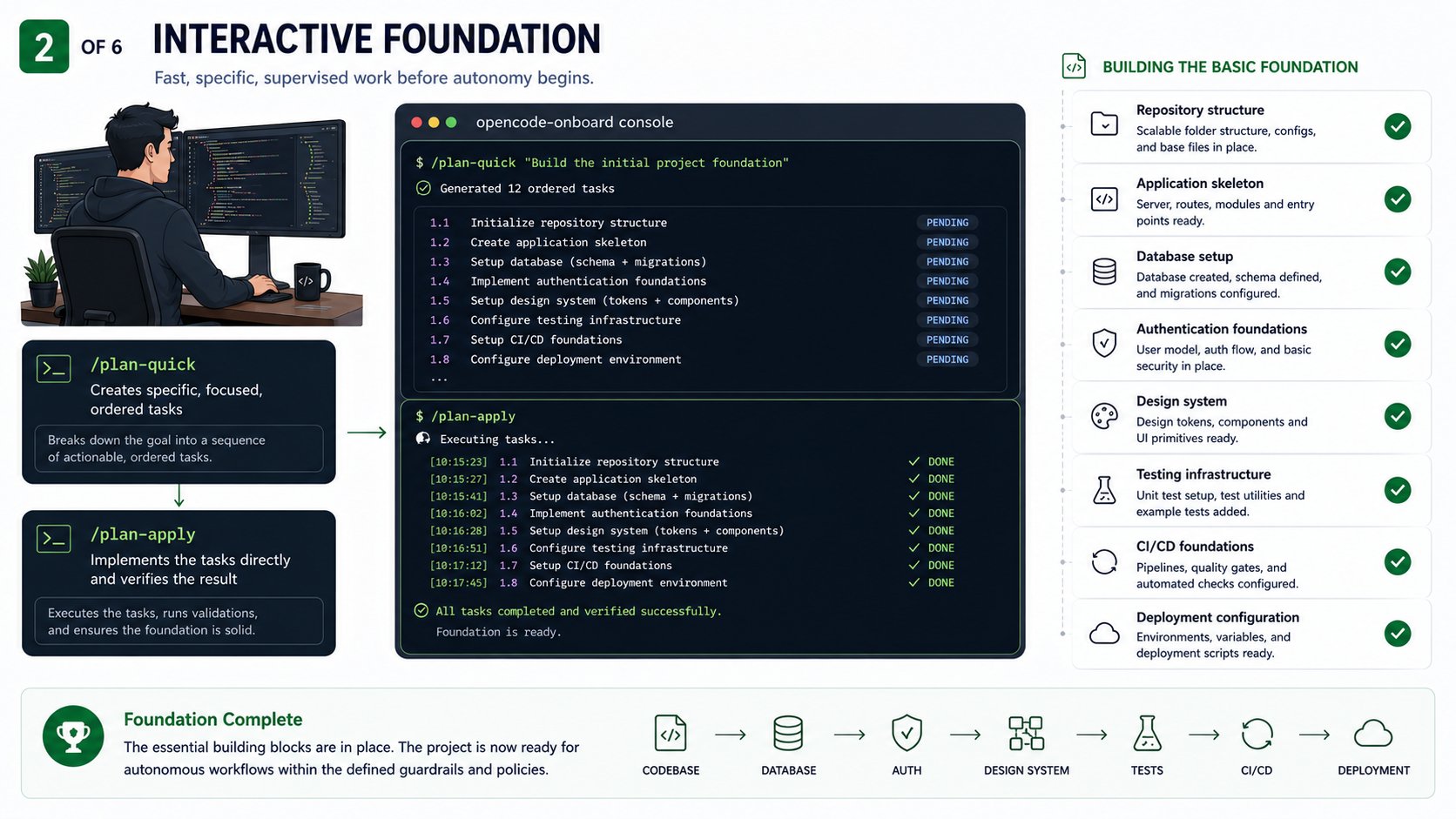Screen dimensions: 1456x819
Task: Click the Design system palette icon
Action: tap(1104, 416)
